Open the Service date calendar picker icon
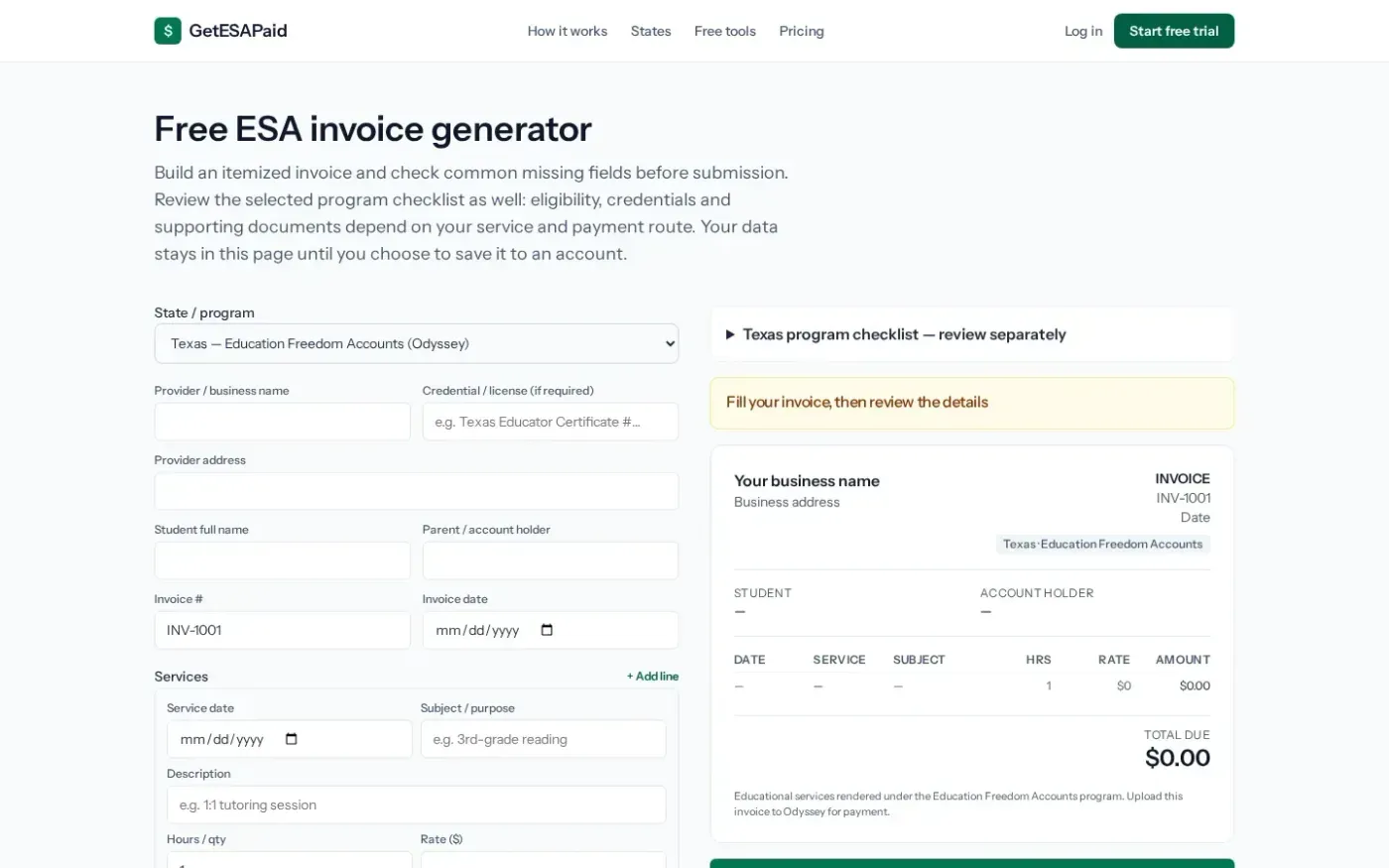Screen dimensions: 1389x868 (x=291, y=739)
